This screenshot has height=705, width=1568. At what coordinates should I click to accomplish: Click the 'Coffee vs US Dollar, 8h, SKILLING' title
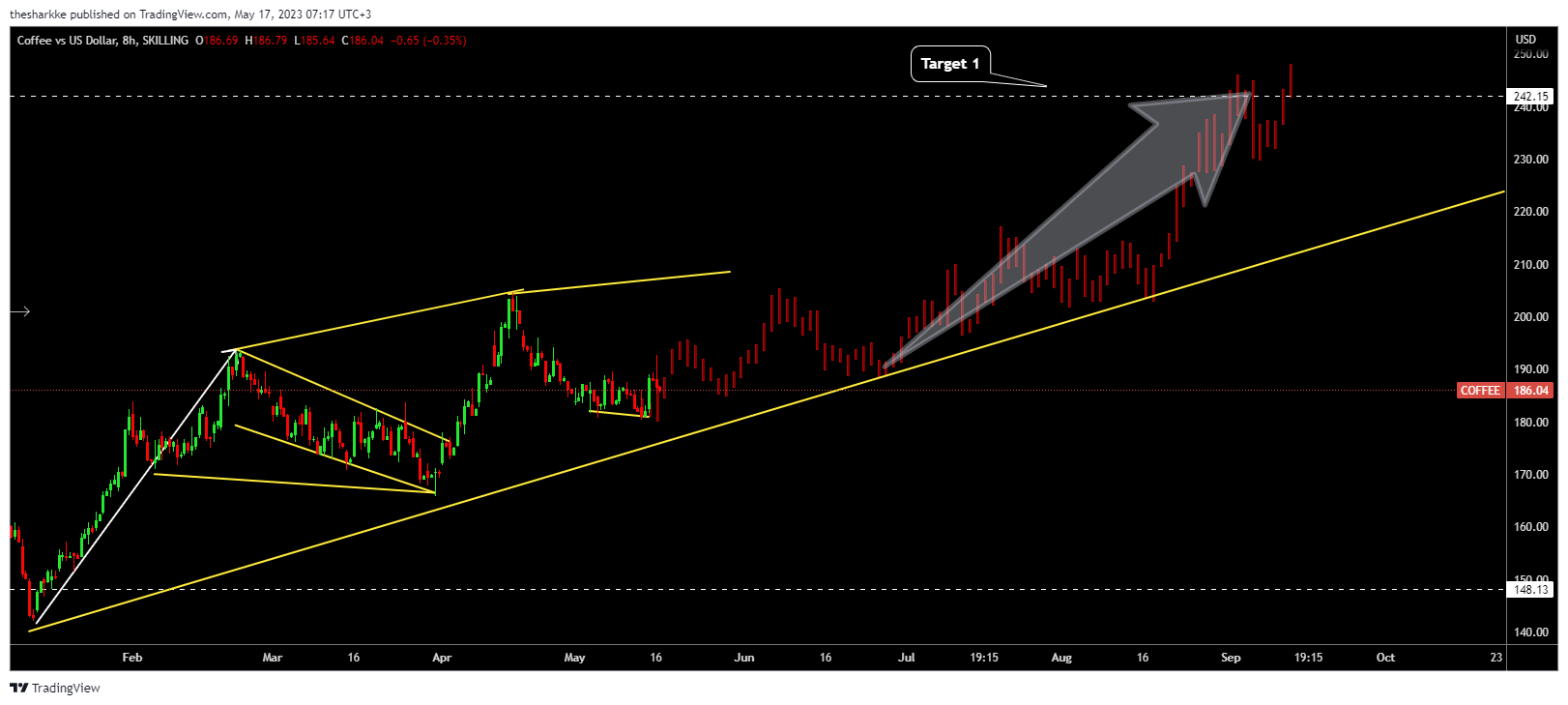[102, 41]
